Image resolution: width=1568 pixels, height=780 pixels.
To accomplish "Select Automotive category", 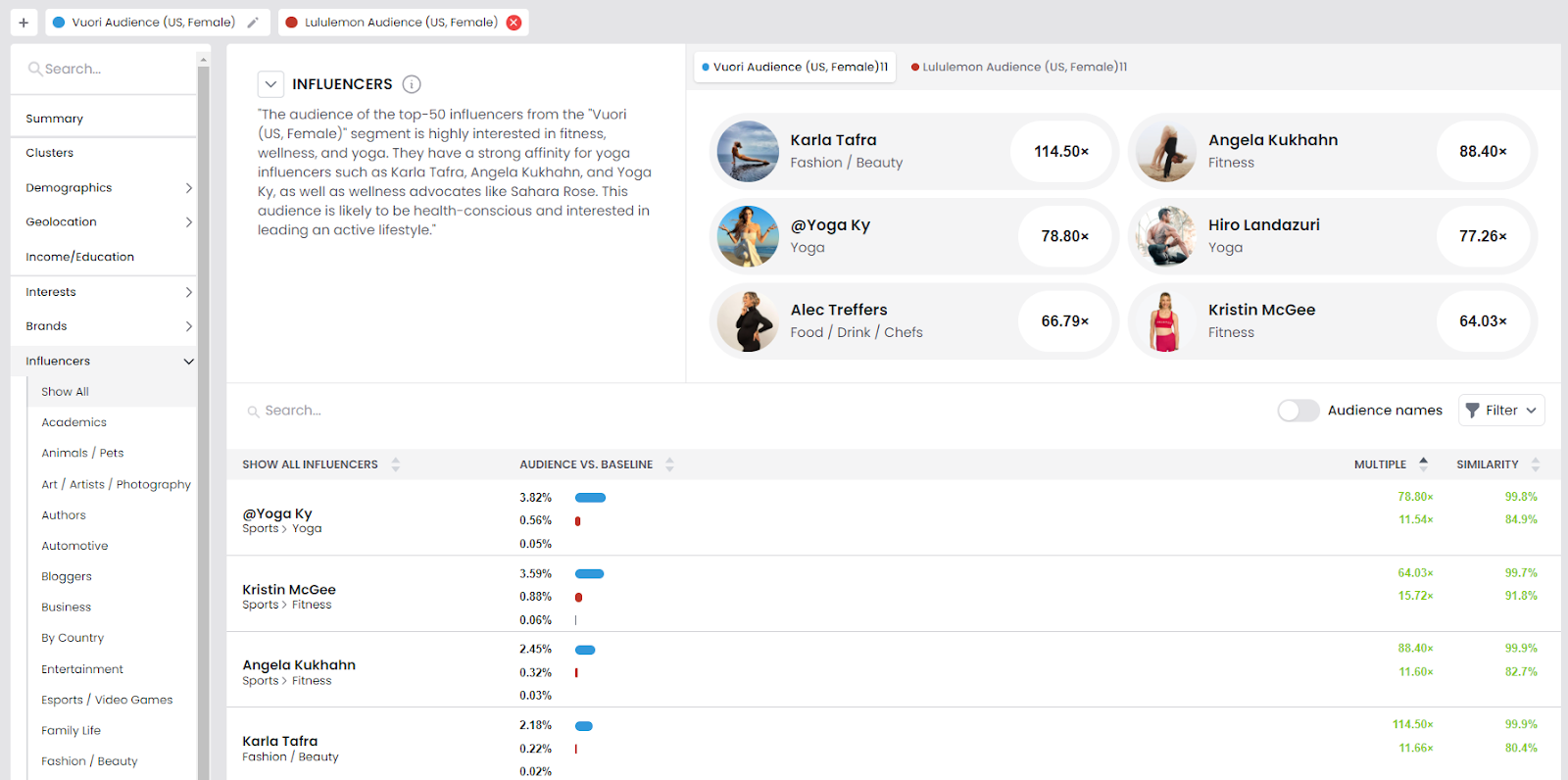I will [x=74, y=546].
